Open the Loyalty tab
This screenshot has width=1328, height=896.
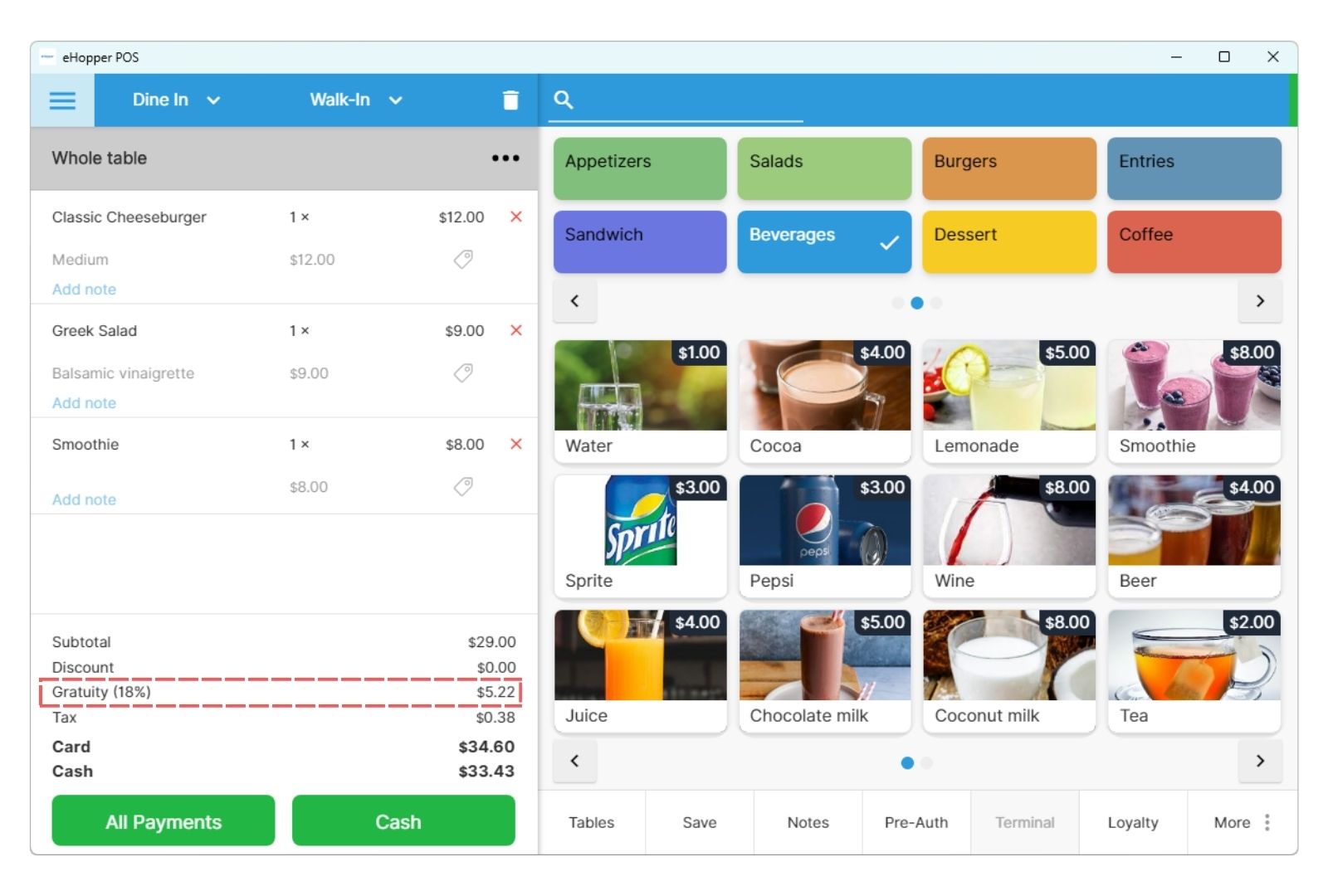(x=1132, y=822)
